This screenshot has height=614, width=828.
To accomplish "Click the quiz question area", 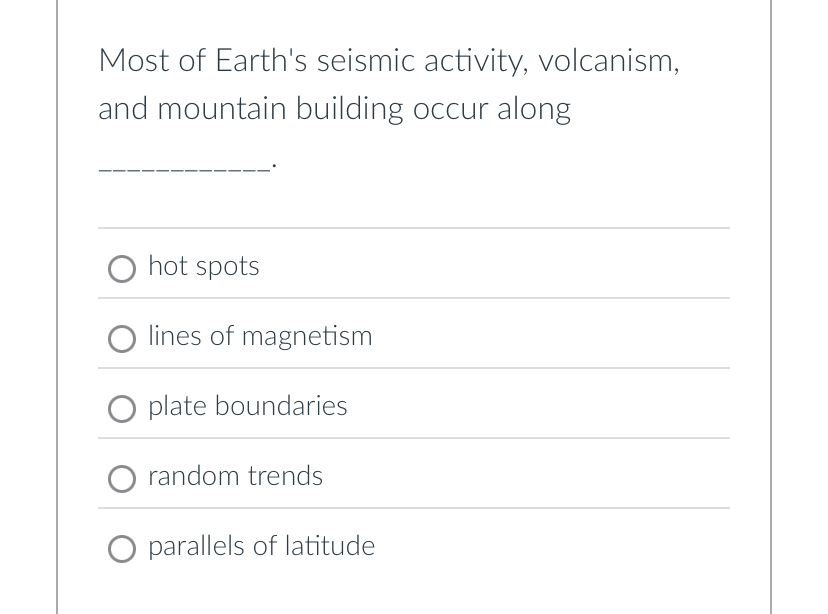I will 388,108.
